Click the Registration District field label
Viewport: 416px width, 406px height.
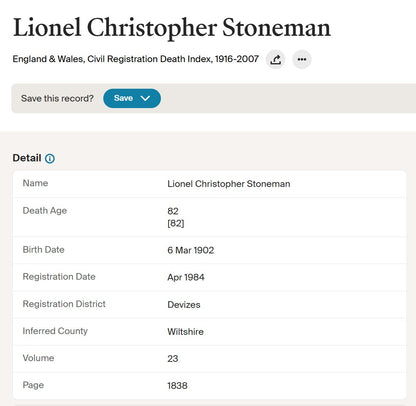[64, 304]
